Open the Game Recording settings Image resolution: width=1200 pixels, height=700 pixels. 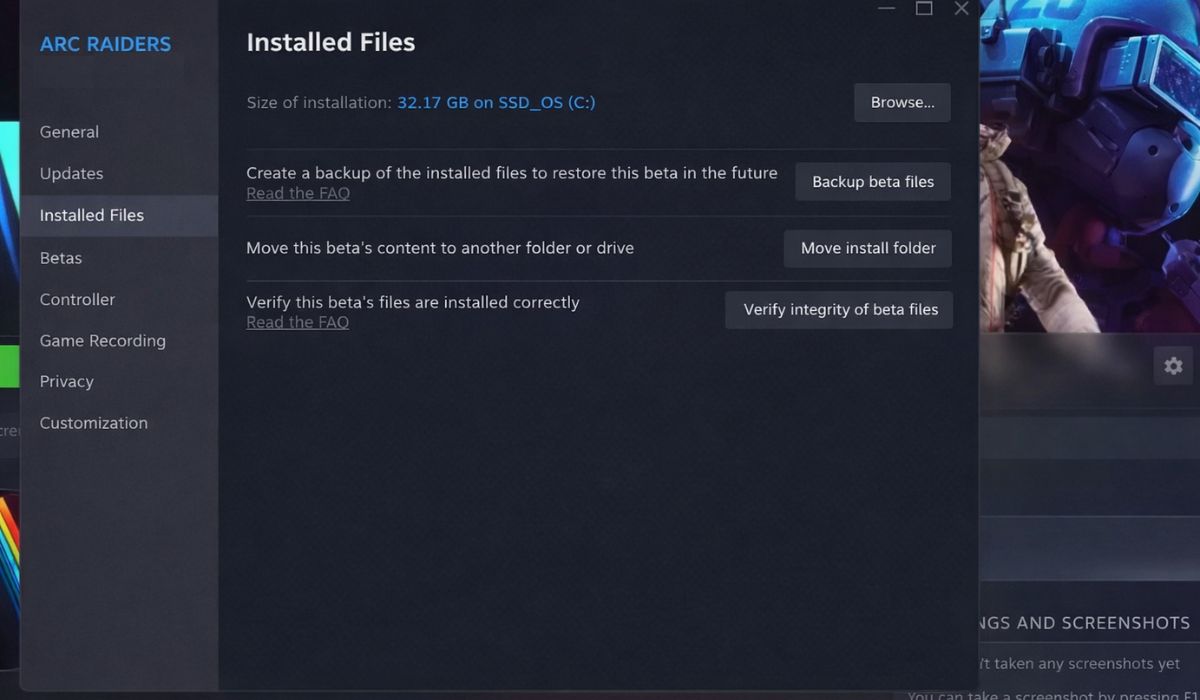[x=102, y=340]
